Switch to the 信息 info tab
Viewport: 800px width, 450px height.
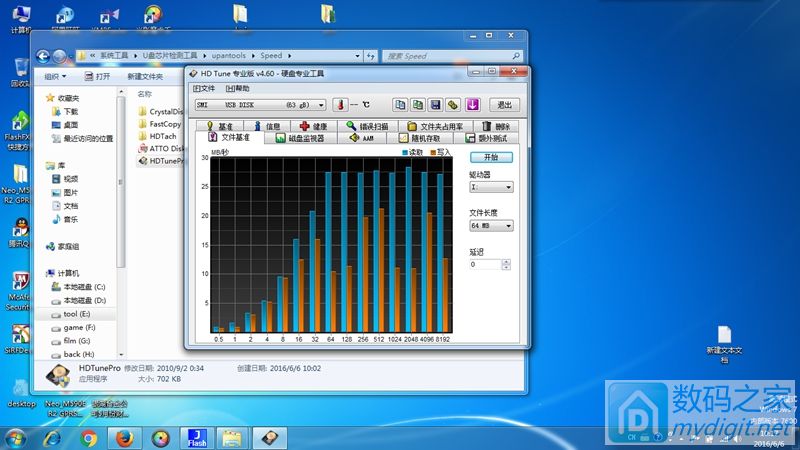click(x=267, y=126)
